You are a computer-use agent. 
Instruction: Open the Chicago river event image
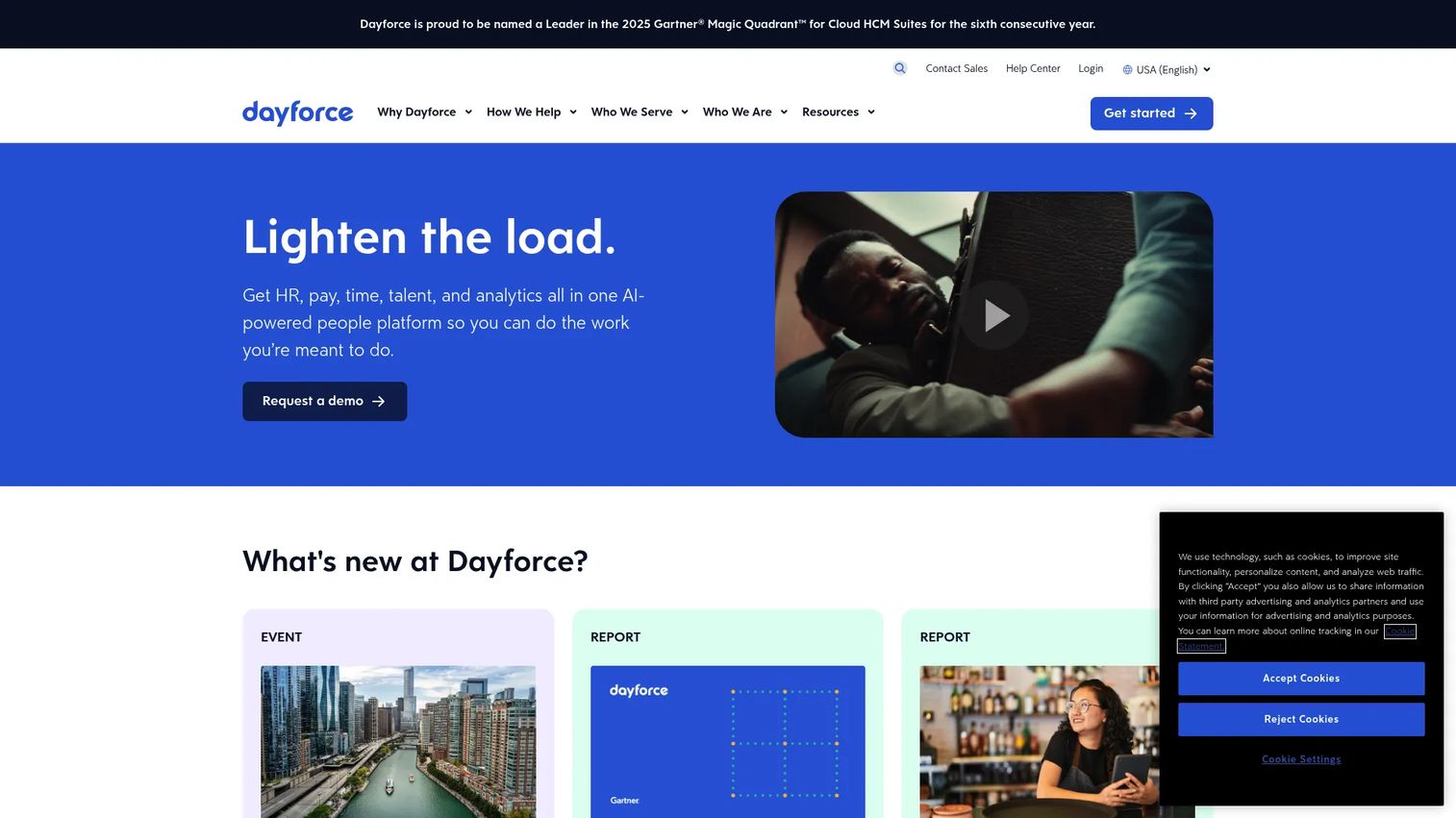398,742
